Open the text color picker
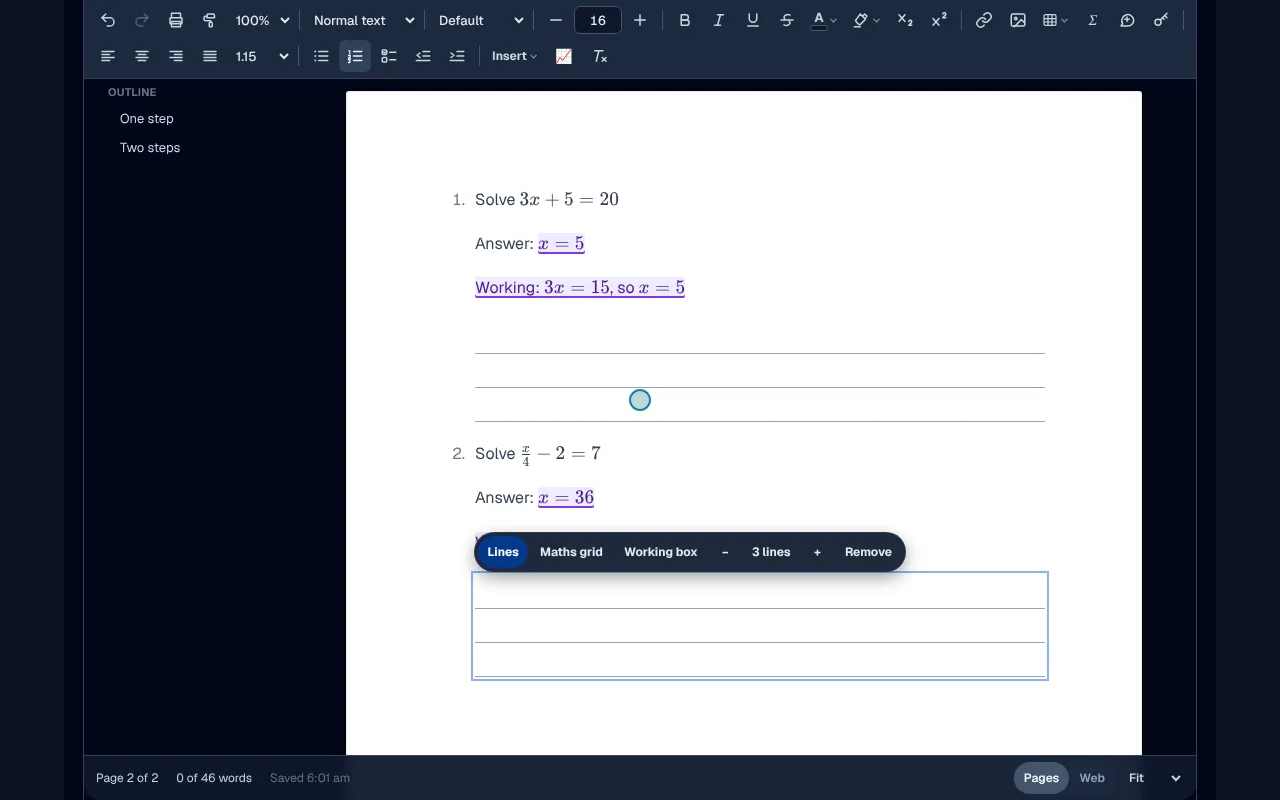Viewport: 1280px width, 800px height. pyautogui.click(x=823, y=20)
